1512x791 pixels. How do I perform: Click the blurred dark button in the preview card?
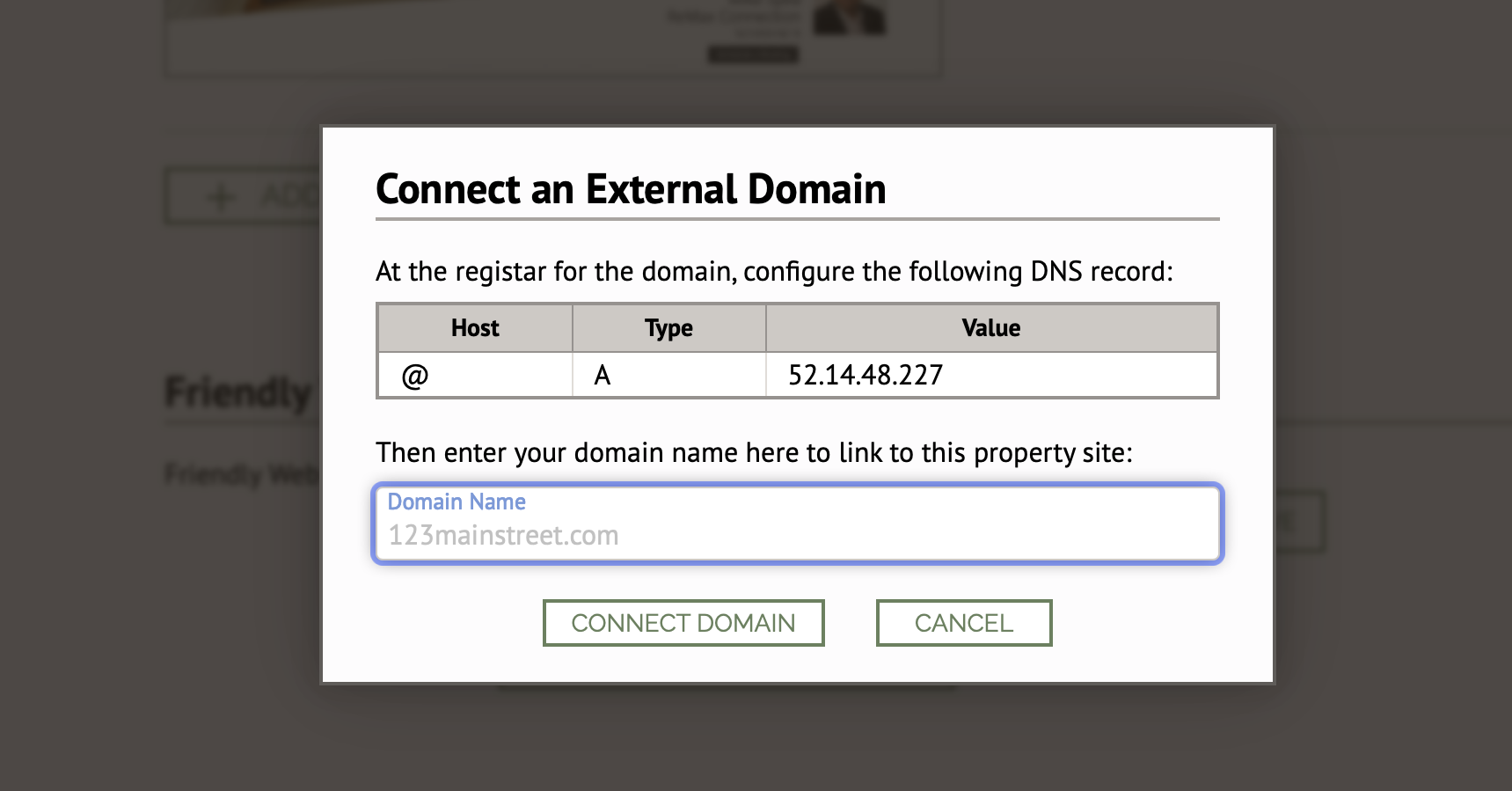(x=754, y=55)
